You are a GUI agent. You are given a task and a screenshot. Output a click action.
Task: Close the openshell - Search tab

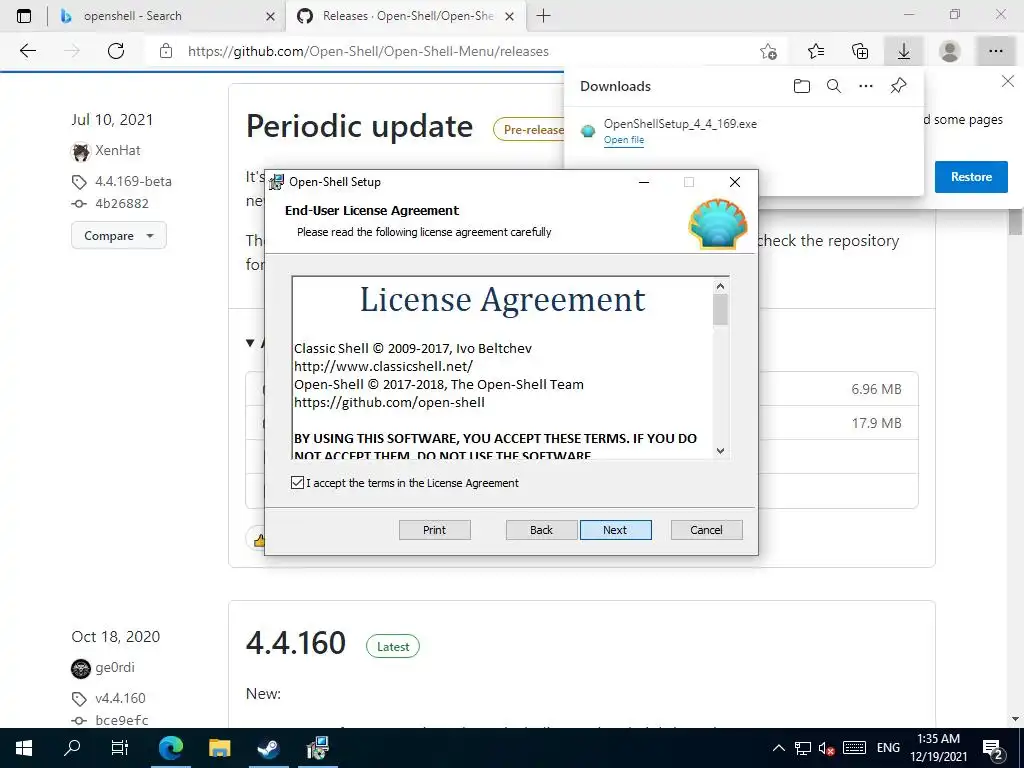click(270, 16)
